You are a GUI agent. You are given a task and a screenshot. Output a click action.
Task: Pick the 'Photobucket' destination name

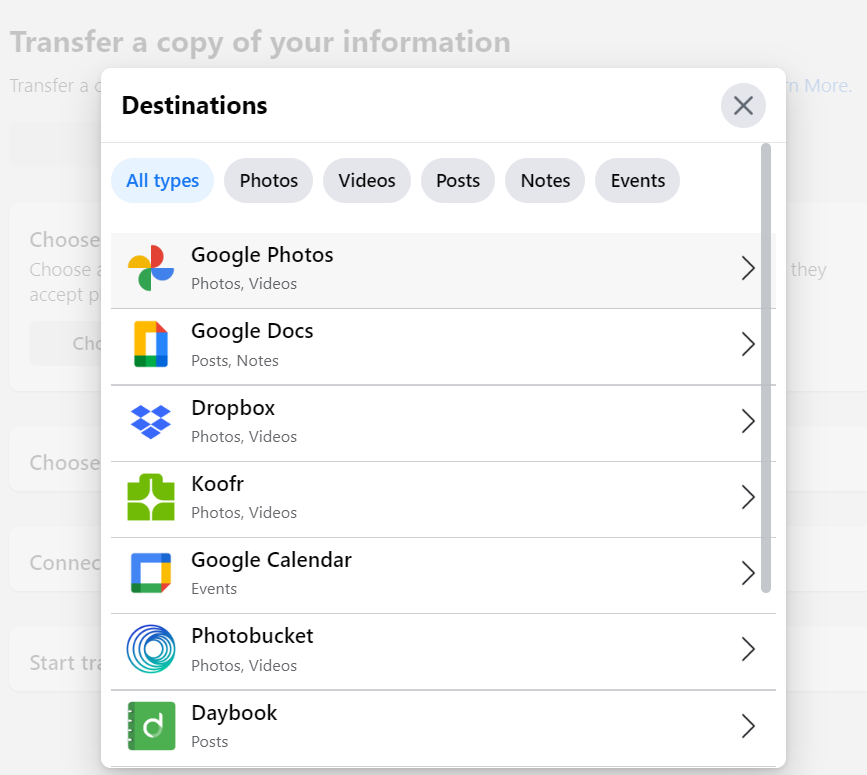252,636
